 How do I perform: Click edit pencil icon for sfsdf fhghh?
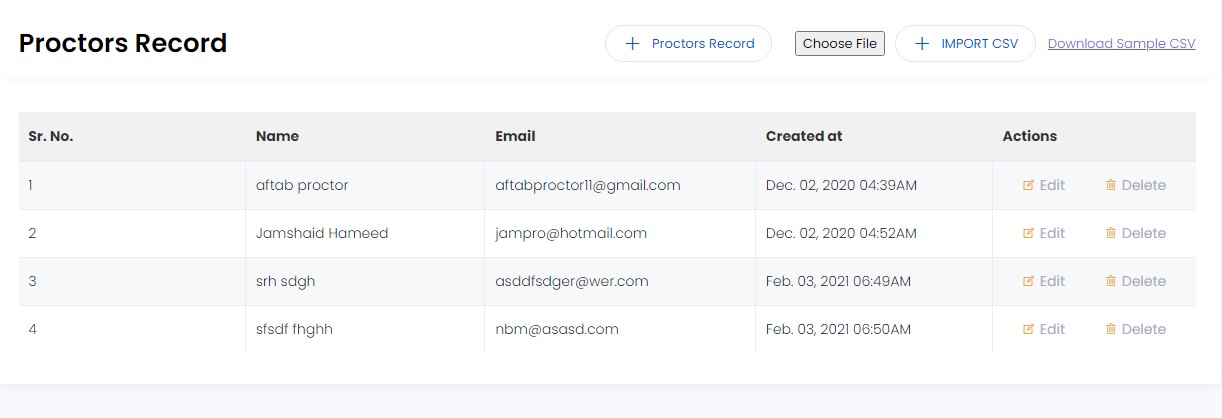pos(1028,329)
